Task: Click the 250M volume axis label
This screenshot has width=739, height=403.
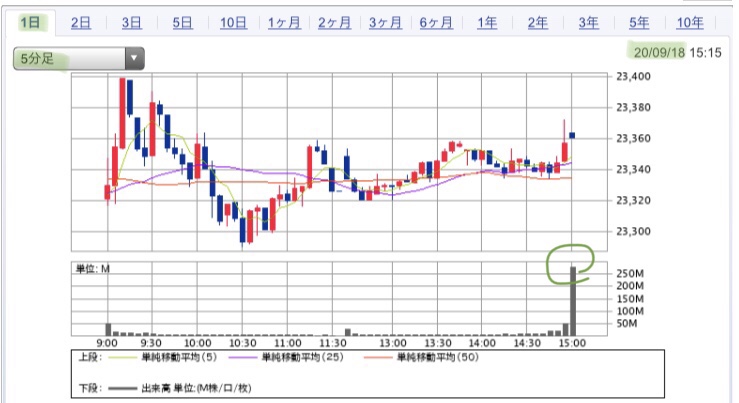Action: tap(630, 273)
